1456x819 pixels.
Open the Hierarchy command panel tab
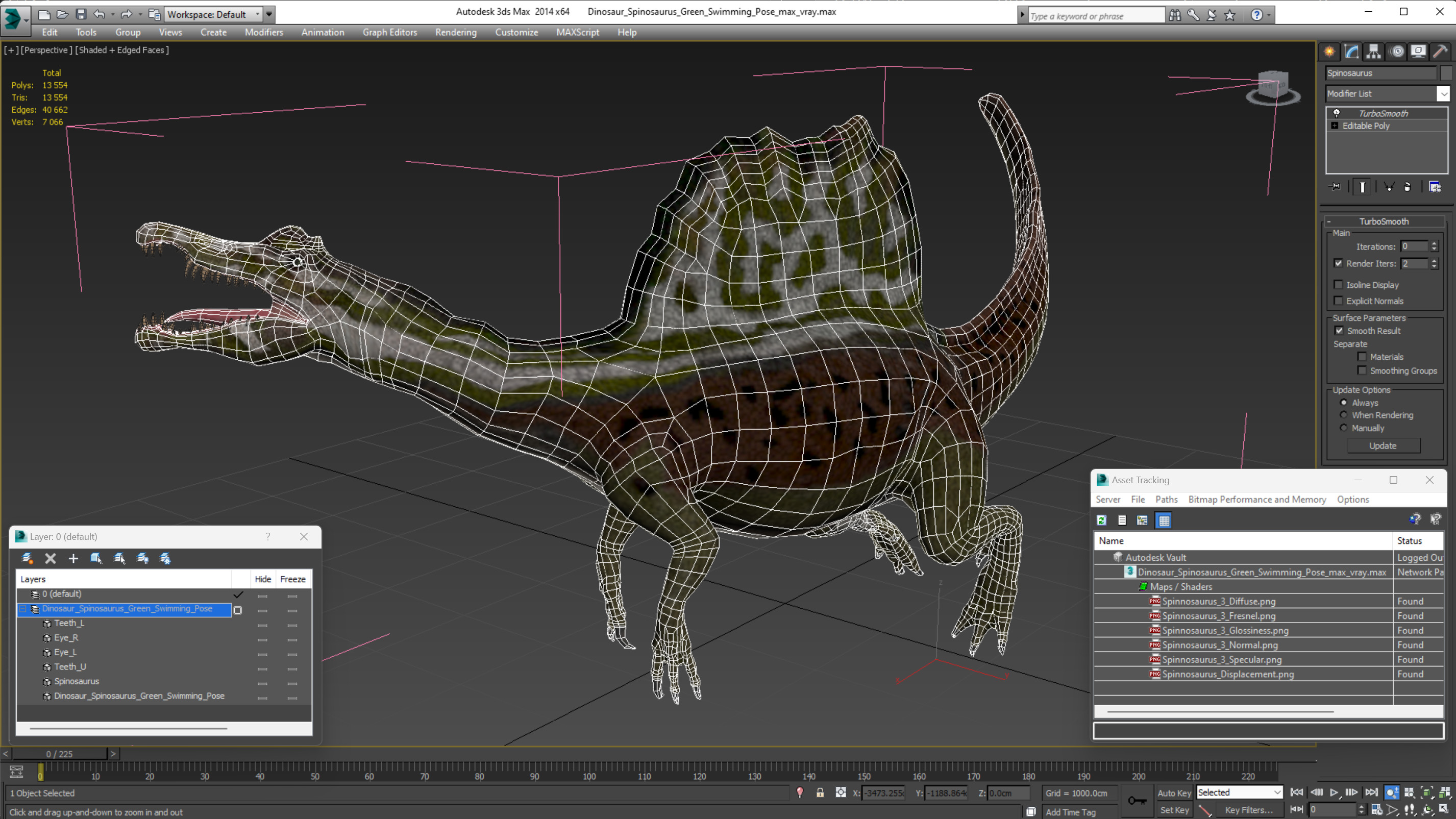(x=1373, y=52)
